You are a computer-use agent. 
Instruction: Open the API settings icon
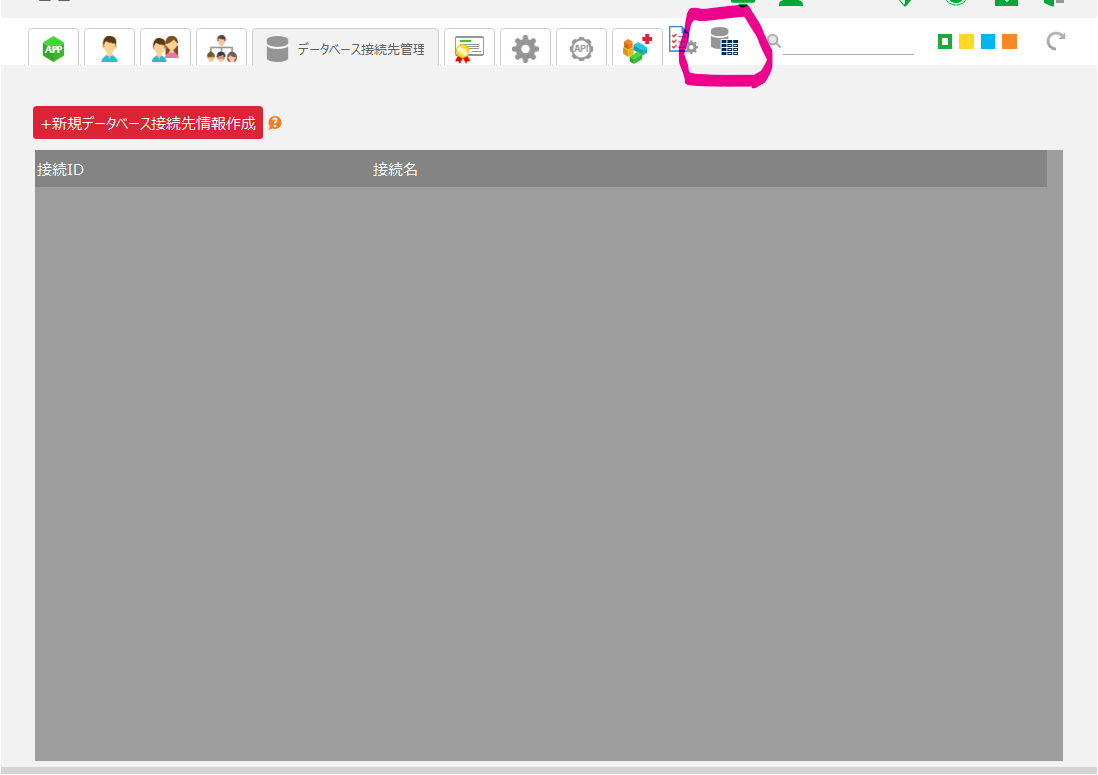coord(581,48)
